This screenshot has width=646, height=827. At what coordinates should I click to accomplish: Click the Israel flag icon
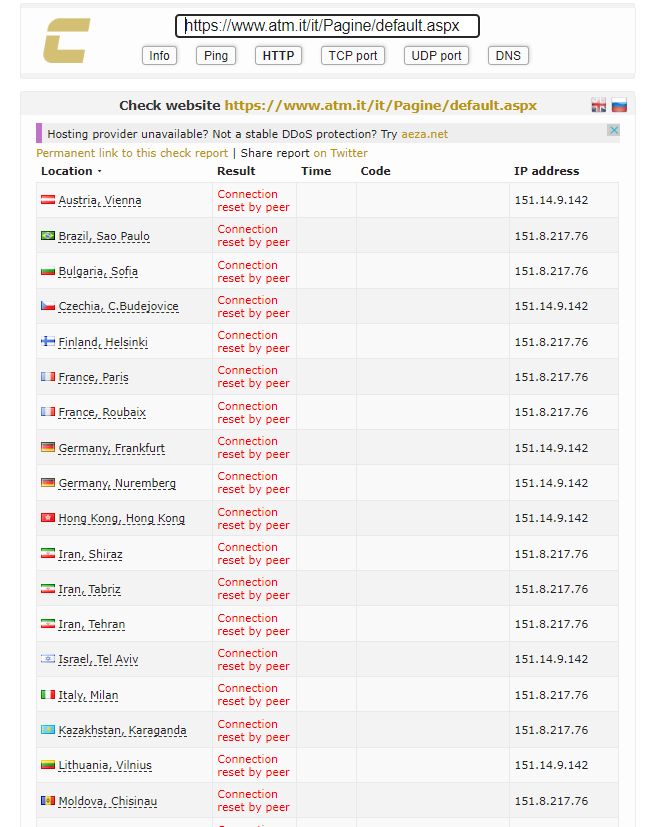(x=47, y=659)
